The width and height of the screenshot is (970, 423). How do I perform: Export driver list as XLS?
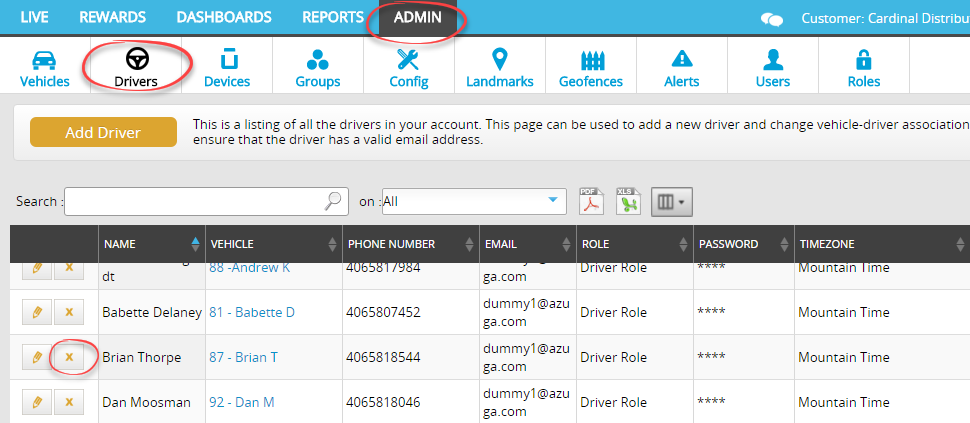[x=629, y=202]
